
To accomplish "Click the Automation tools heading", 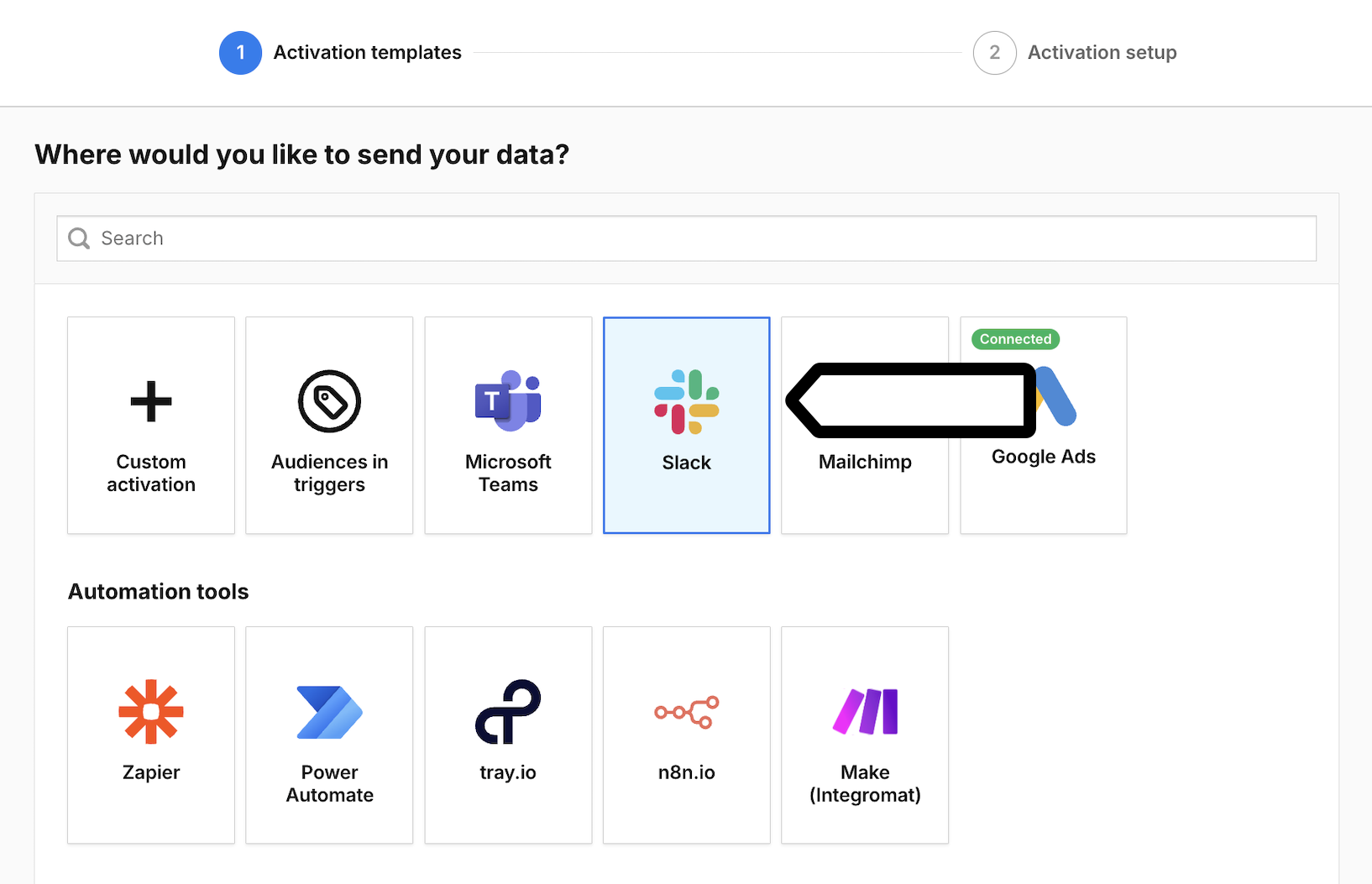I will [158, 592].
